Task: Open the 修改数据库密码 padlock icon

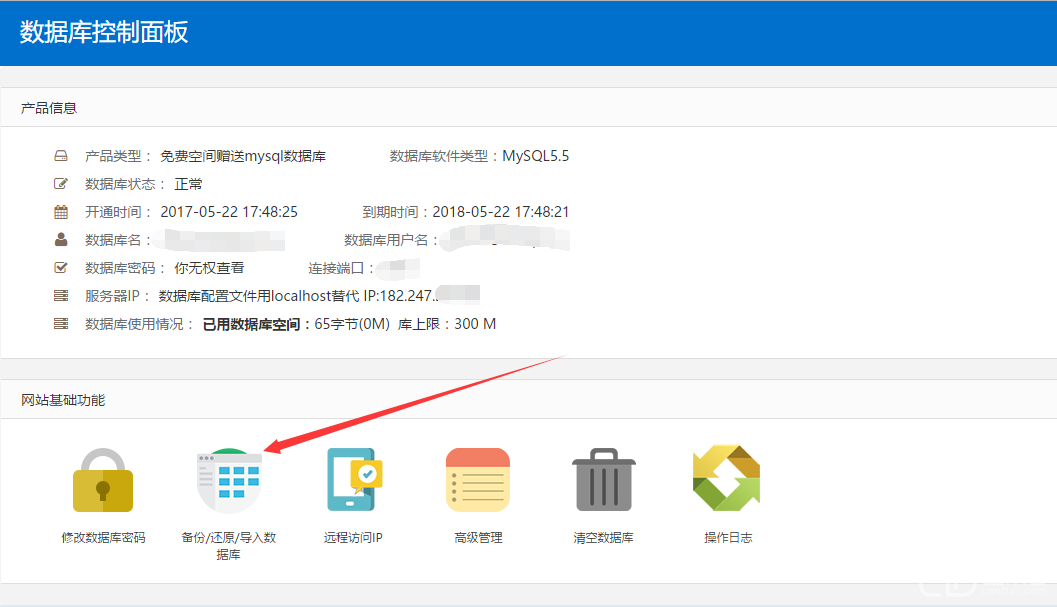Action: point(103,480)
